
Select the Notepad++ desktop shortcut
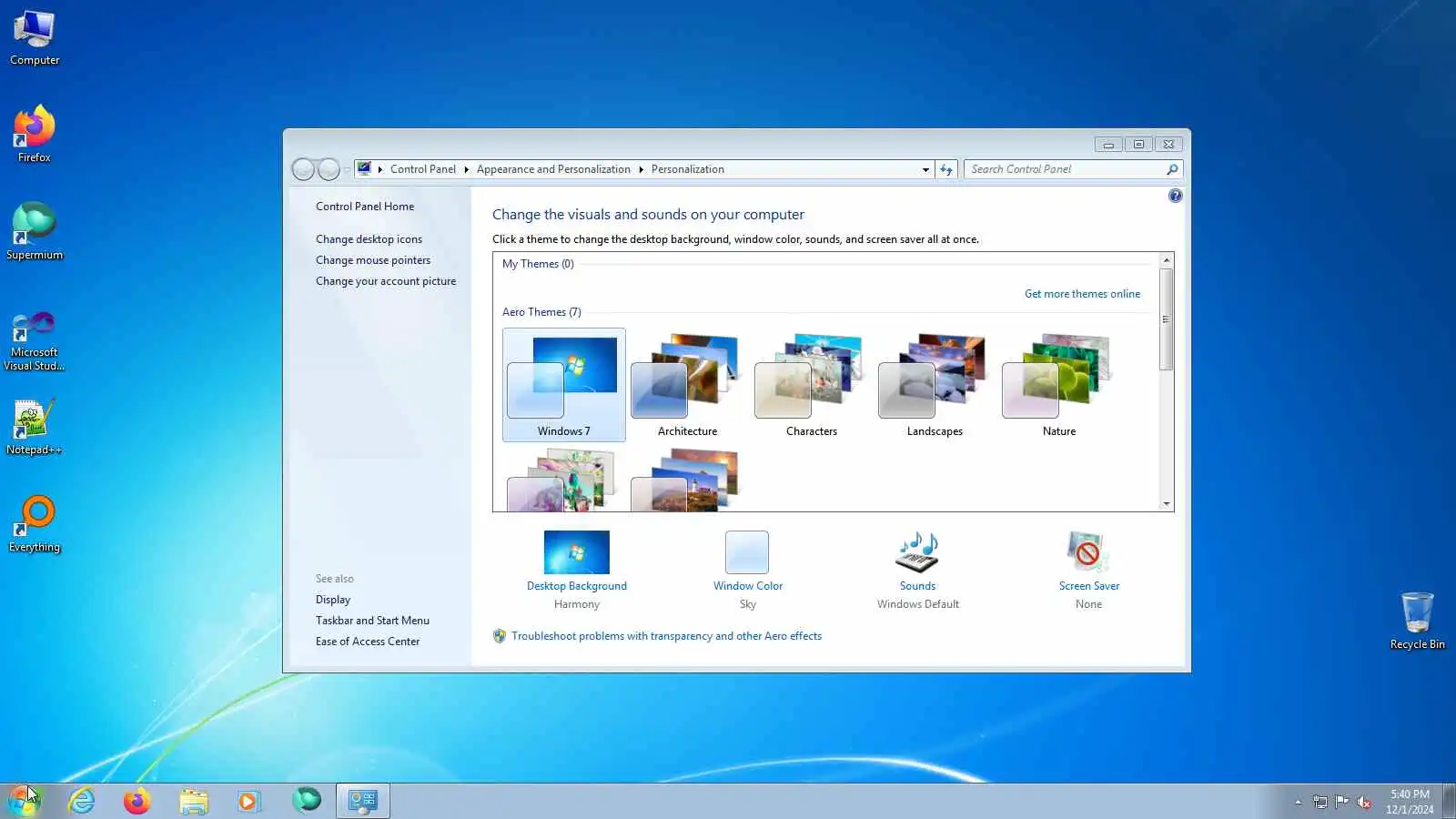pyautogui.click(x=35, y=427)
